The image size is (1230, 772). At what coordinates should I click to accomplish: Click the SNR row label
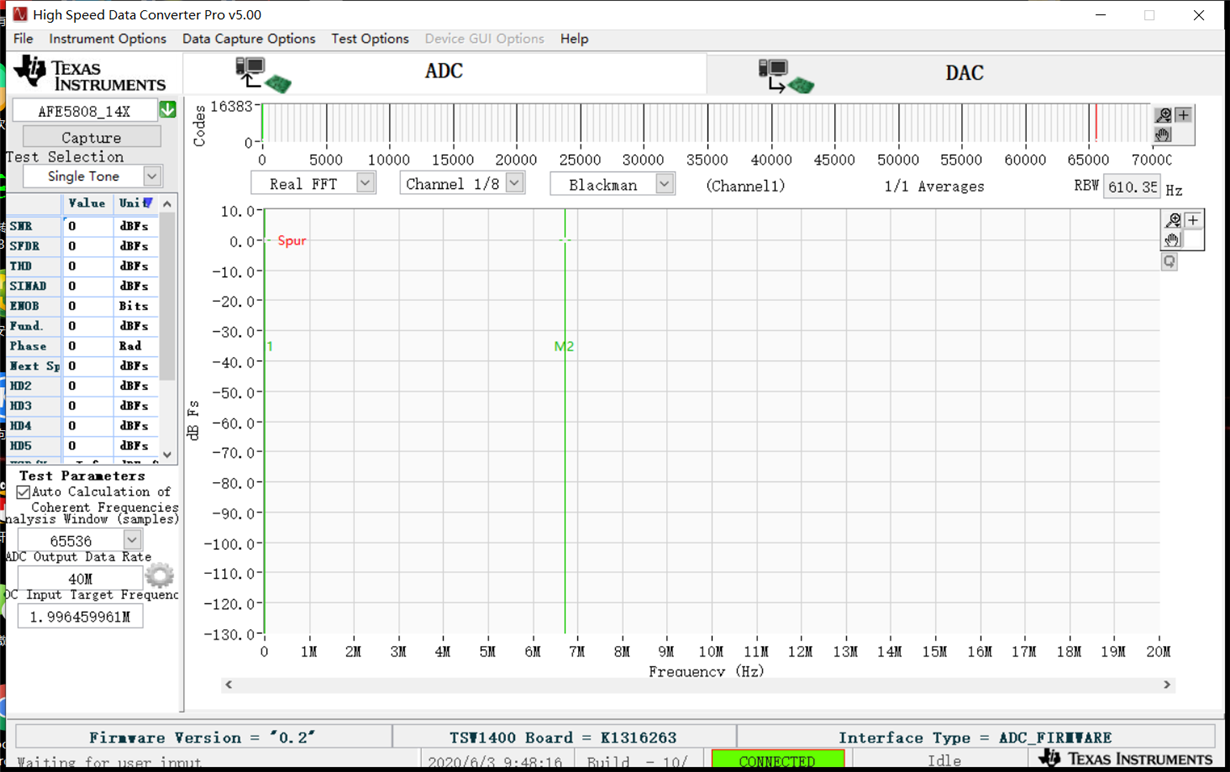pyautogui.click(x=21, y=227)
